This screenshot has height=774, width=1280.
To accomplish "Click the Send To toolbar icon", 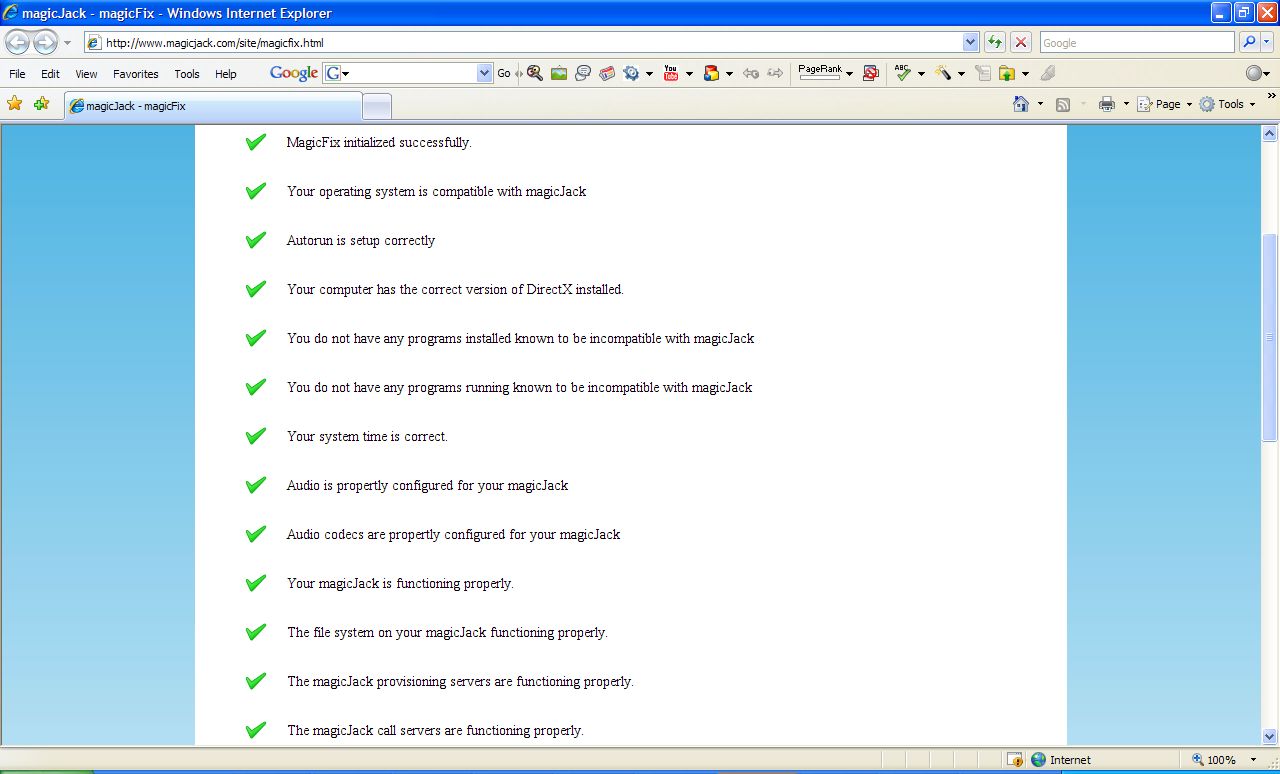I will click(1007, 73).
